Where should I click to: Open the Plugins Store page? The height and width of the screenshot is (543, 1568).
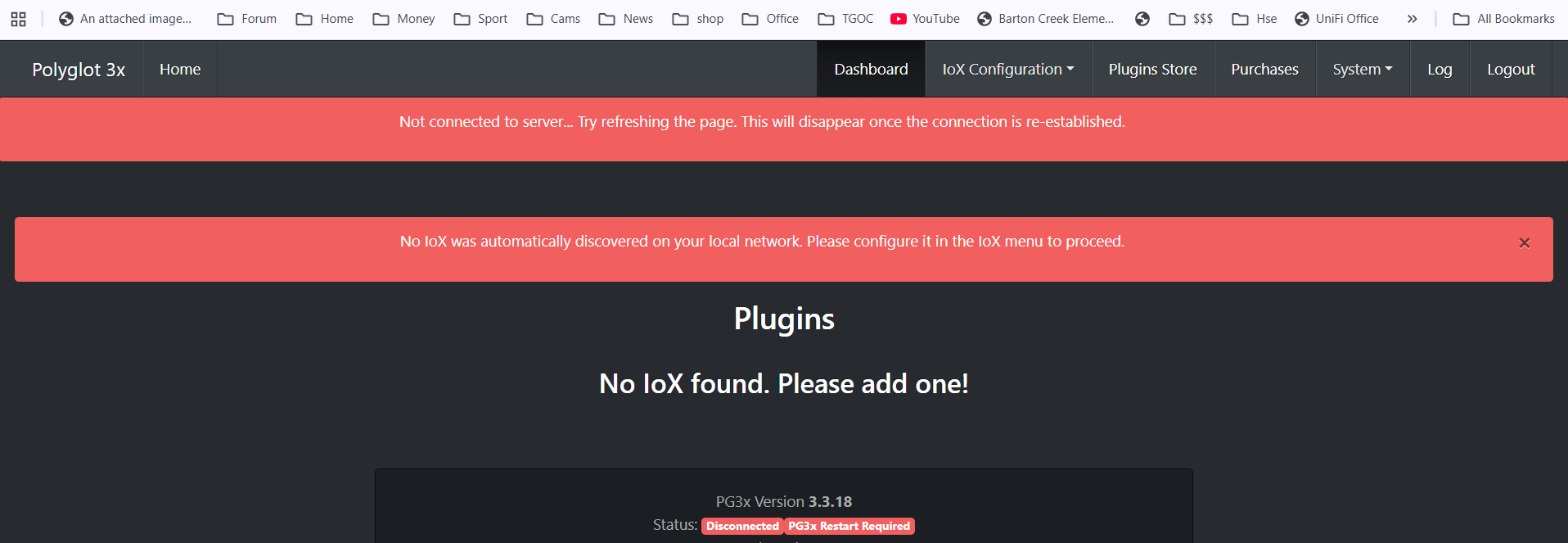point(1152,70)
